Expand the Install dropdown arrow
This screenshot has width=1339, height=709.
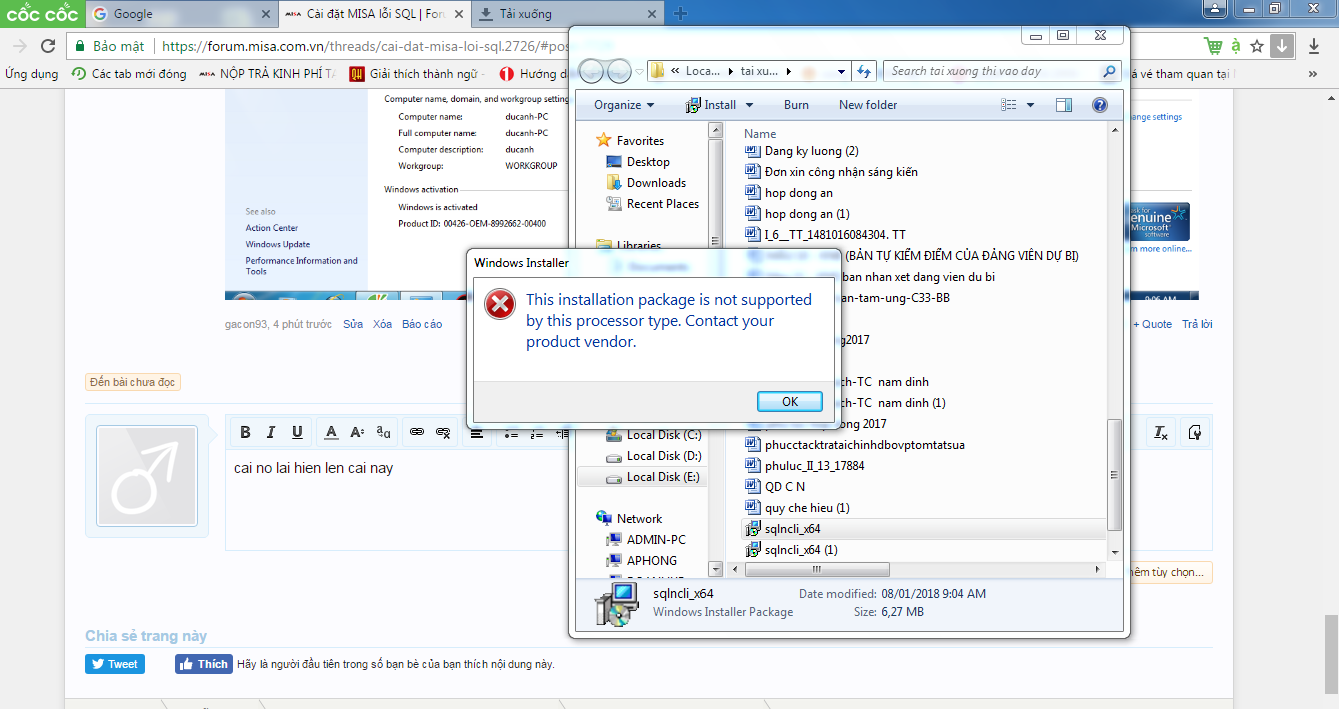[x=749, y=105]
